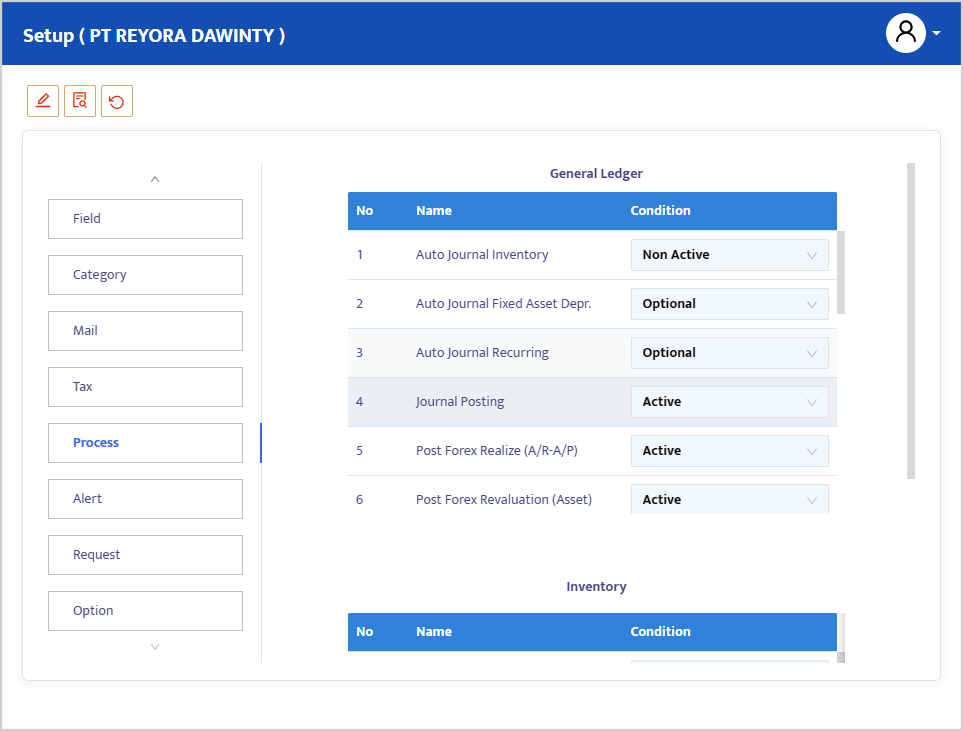This screenshot has width=963, height=731.
Task: Click Inventory table Name column header
Action: [434, 631]
